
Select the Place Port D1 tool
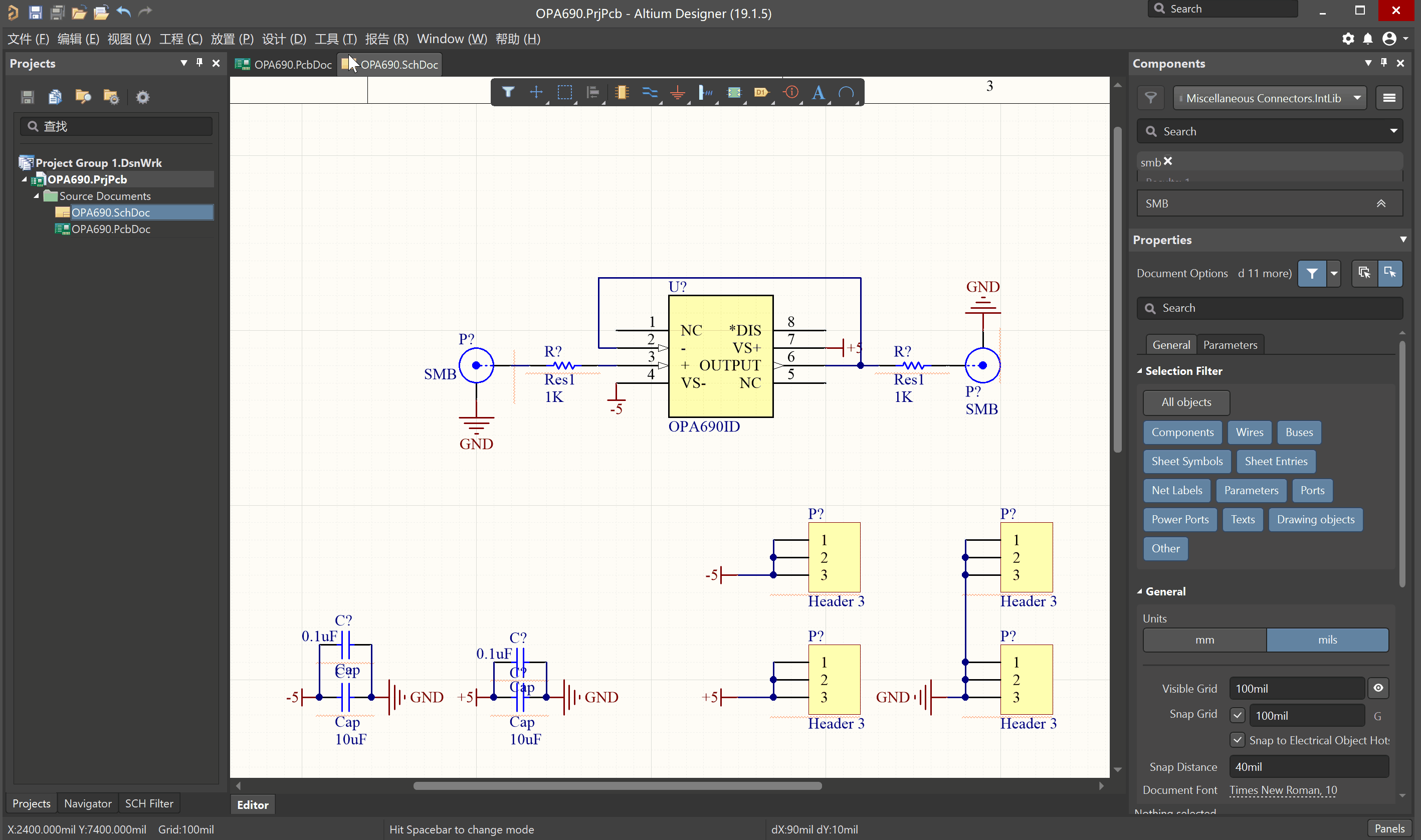click(761, 92)
